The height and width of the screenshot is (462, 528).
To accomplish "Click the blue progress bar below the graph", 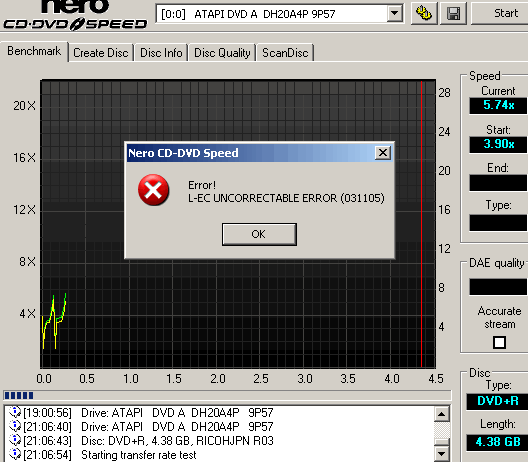I will (x=227, y=395).
